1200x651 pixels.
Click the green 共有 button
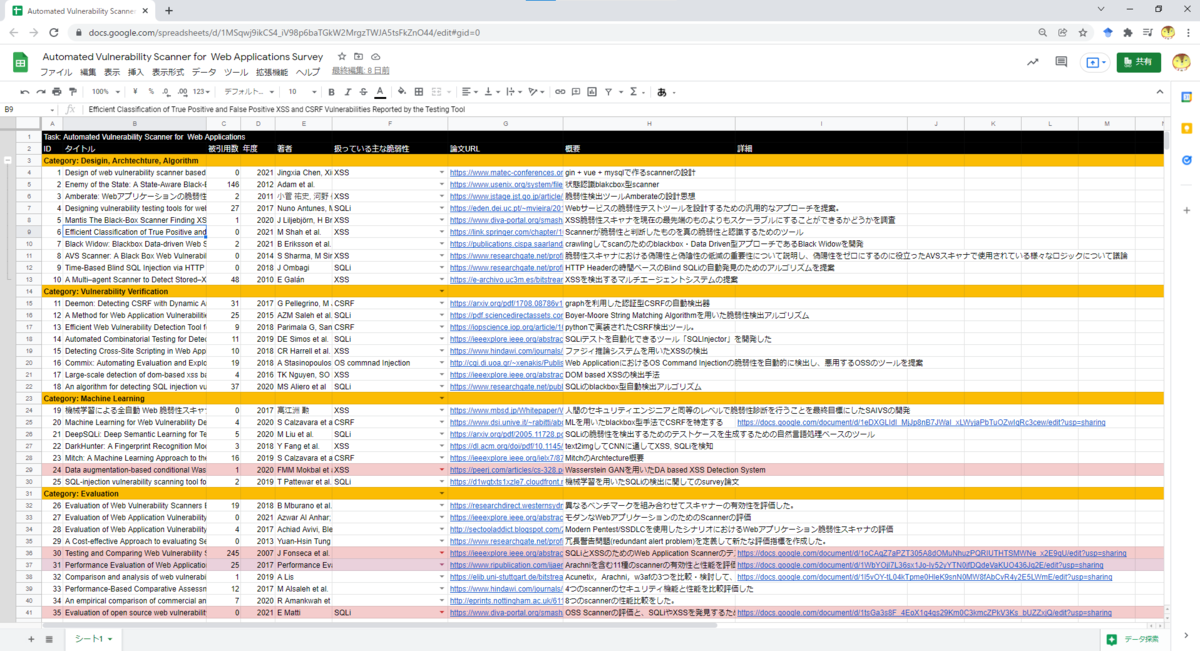(x=1140, y=62)
